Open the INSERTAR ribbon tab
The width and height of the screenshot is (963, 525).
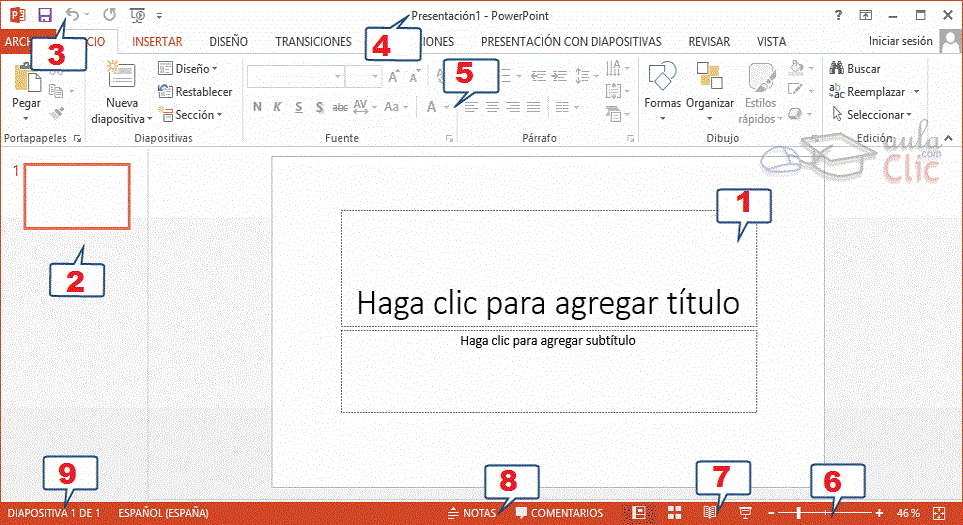(157, 42)
